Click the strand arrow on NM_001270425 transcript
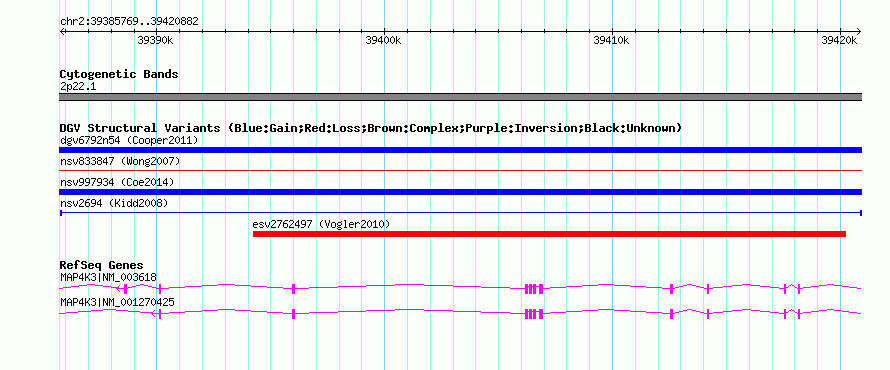Screen dimensions: 890x370 coord(154,313)
